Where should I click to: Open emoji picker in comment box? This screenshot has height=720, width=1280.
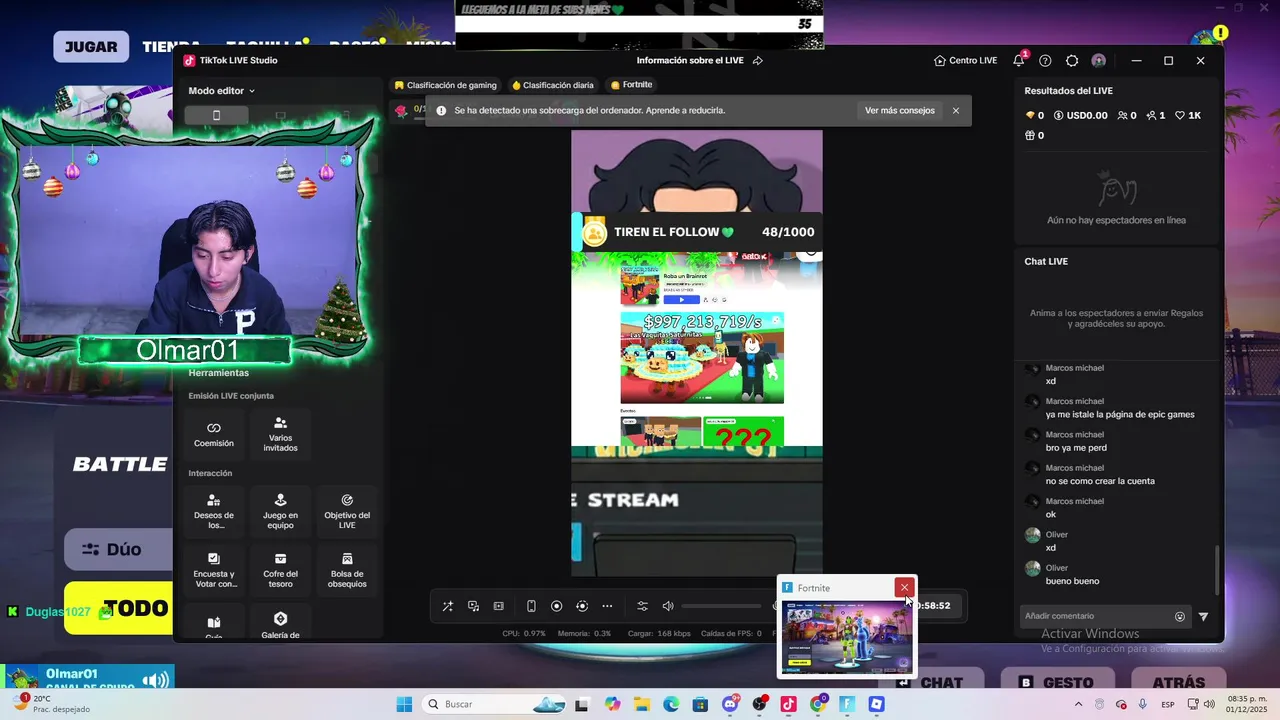[1180, 617]
